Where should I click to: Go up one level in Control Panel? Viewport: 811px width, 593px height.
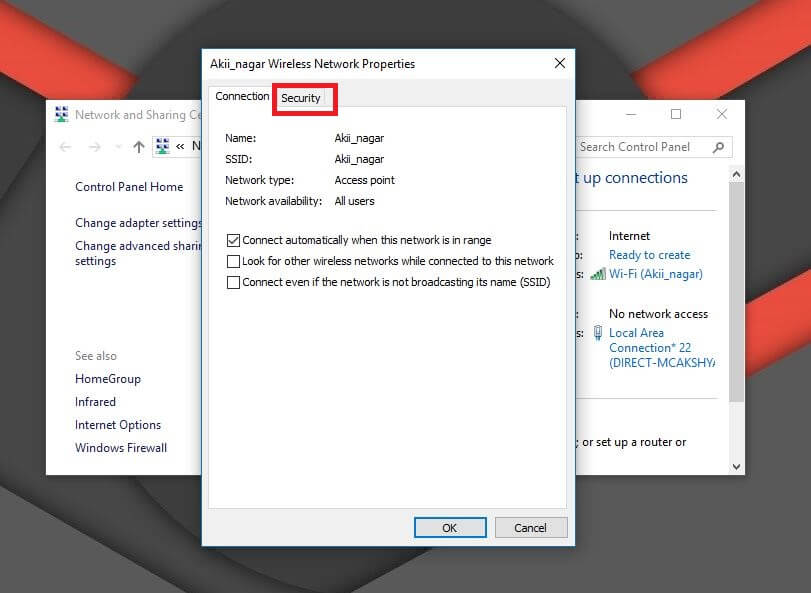[x=138, y=147]
